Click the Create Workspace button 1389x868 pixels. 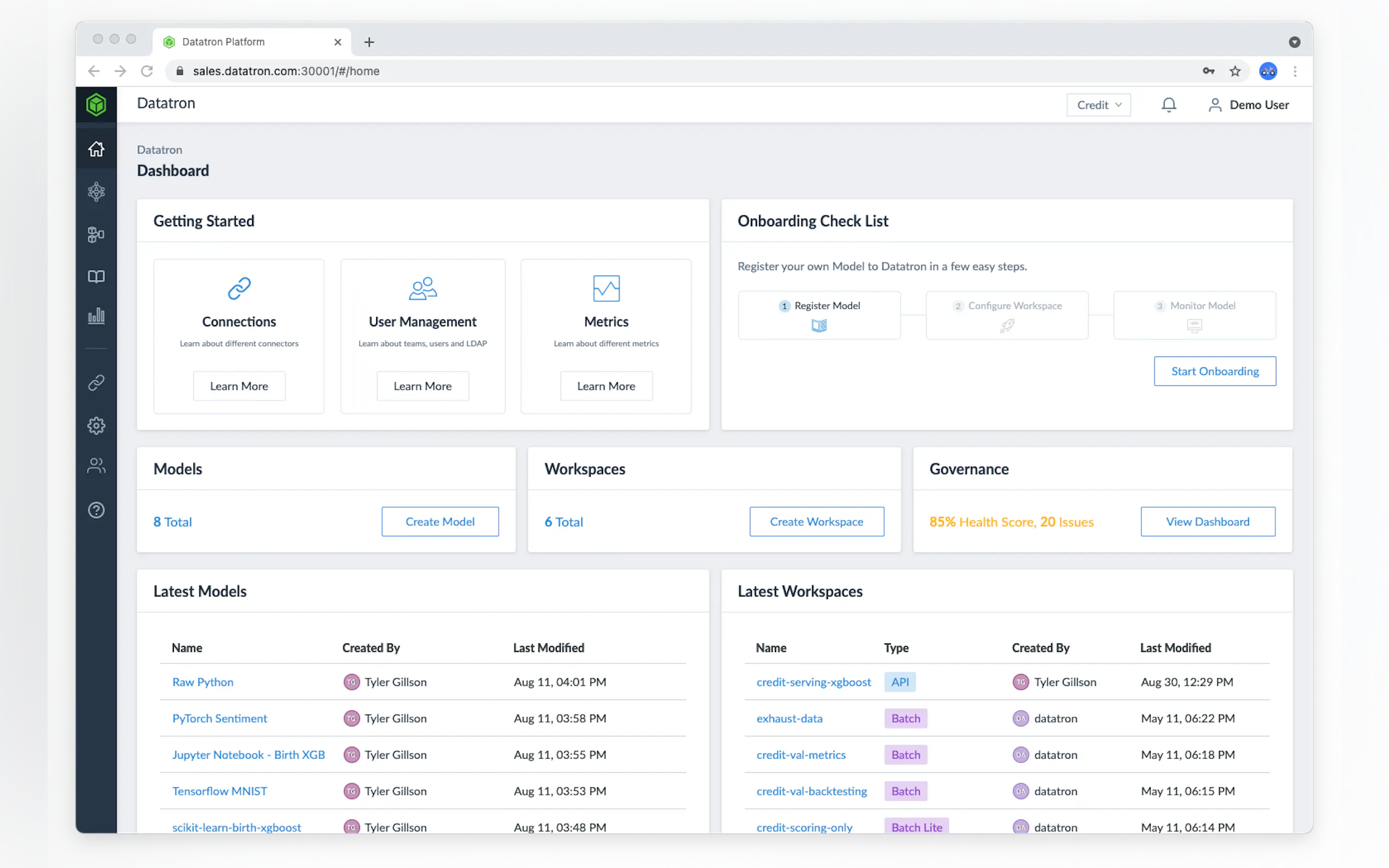(816, 522)
